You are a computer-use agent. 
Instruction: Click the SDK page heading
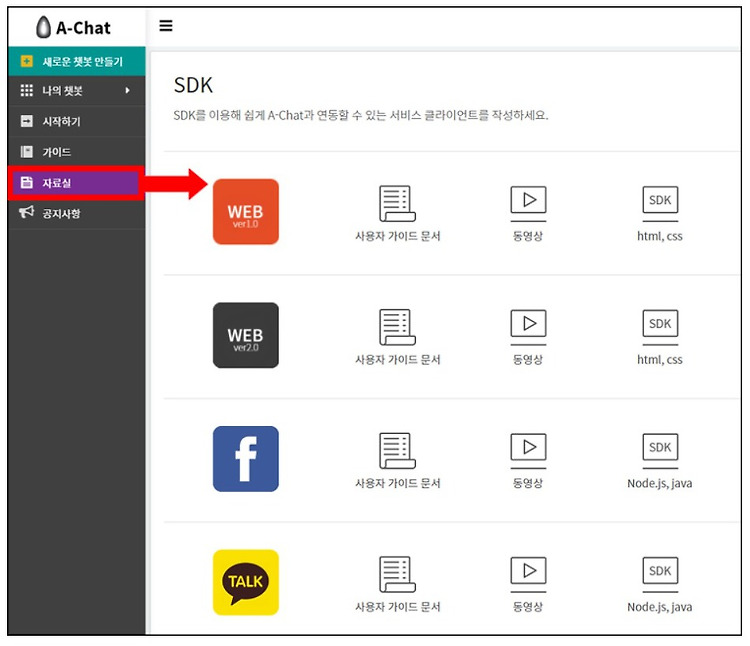pyautogui.click(x=193, y=85)
